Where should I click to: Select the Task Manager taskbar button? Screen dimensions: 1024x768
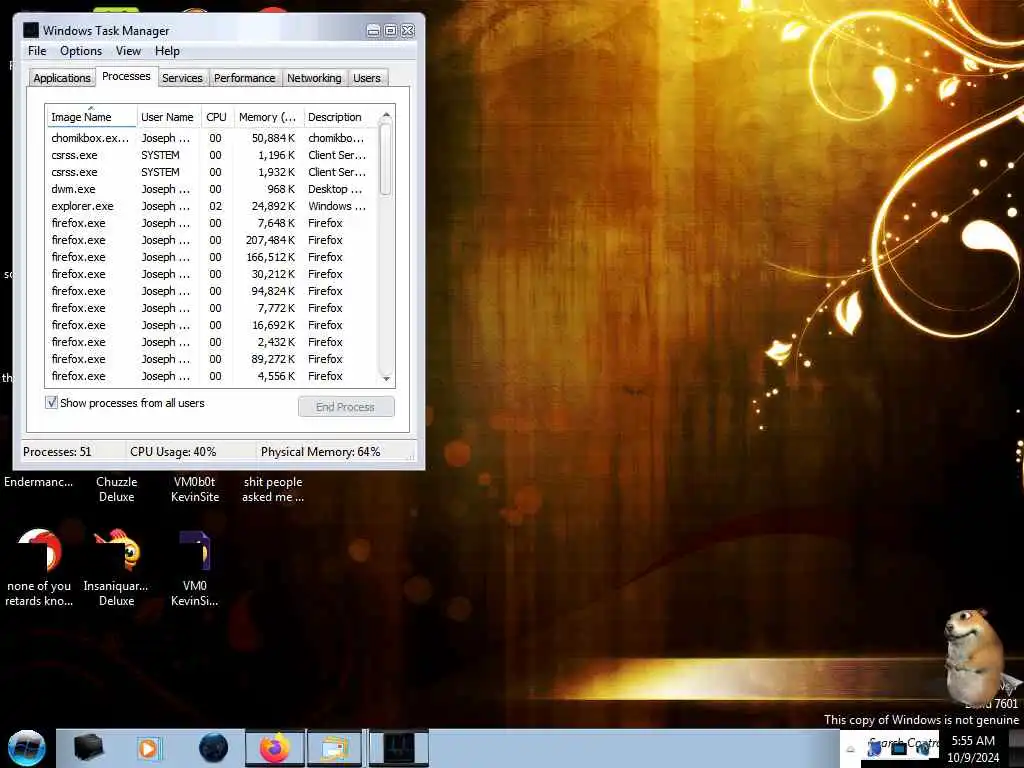click(x=398, y=748)
